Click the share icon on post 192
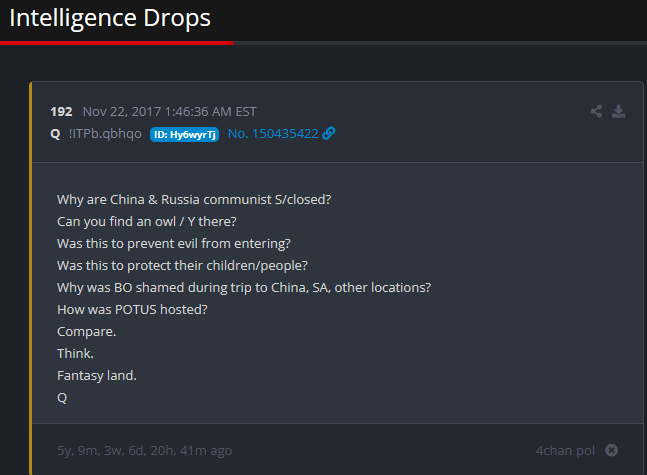The height and width of the screenshot is (475, 647). coord(597,111)
